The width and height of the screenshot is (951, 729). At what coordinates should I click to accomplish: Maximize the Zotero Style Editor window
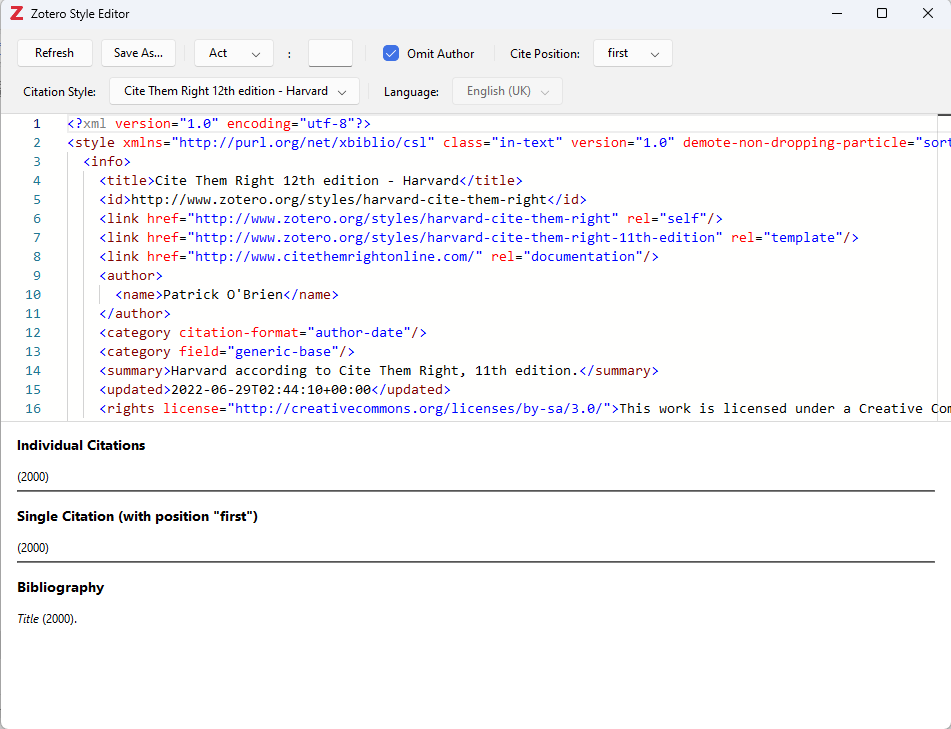[x=882, y=13]
